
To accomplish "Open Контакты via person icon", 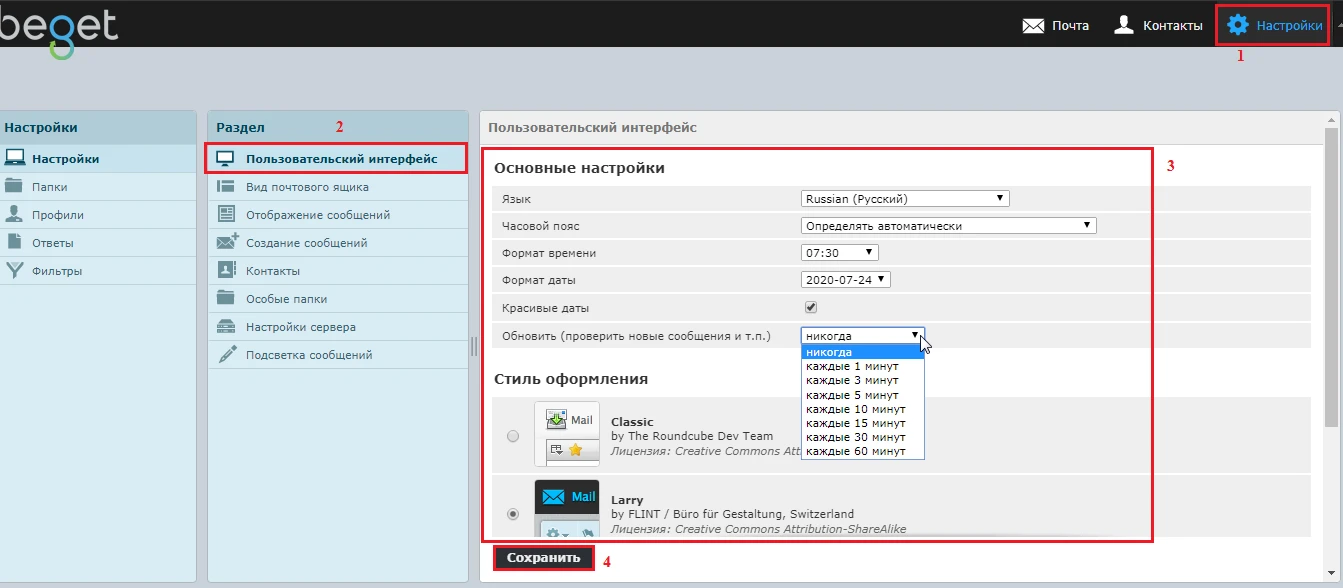I will pos(1124,25).
